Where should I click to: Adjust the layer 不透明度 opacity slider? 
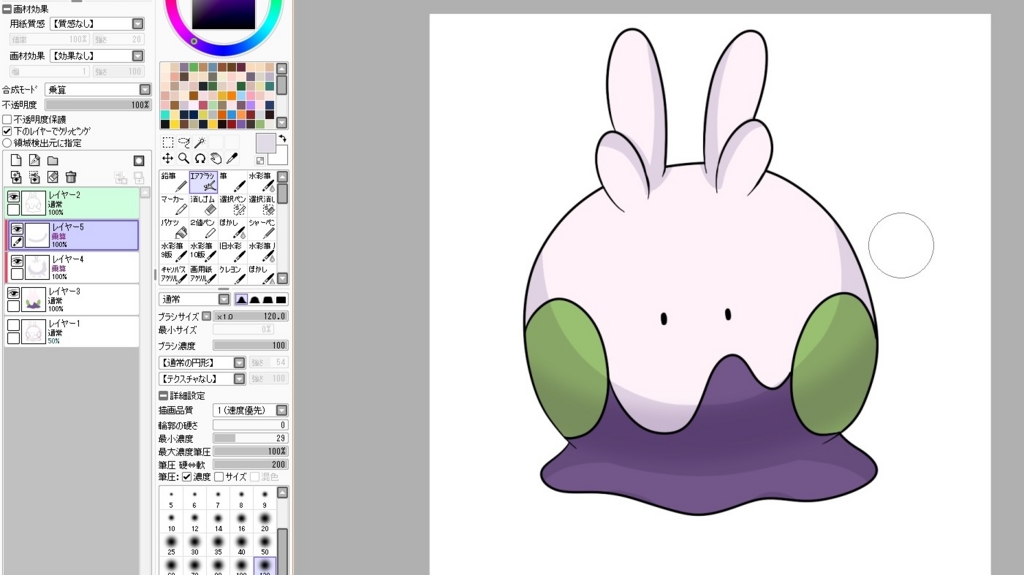pos(98,105)
